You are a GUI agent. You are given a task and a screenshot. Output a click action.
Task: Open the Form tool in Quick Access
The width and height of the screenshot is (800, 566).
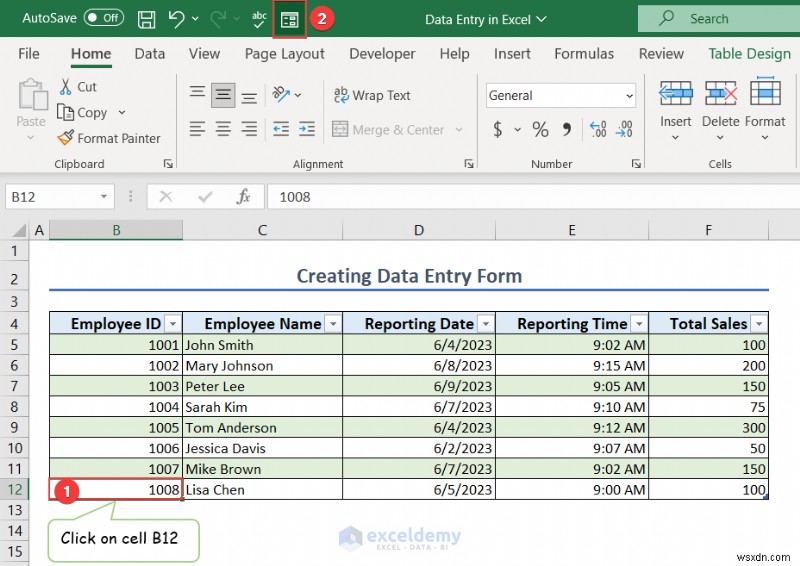click(289, 19)
